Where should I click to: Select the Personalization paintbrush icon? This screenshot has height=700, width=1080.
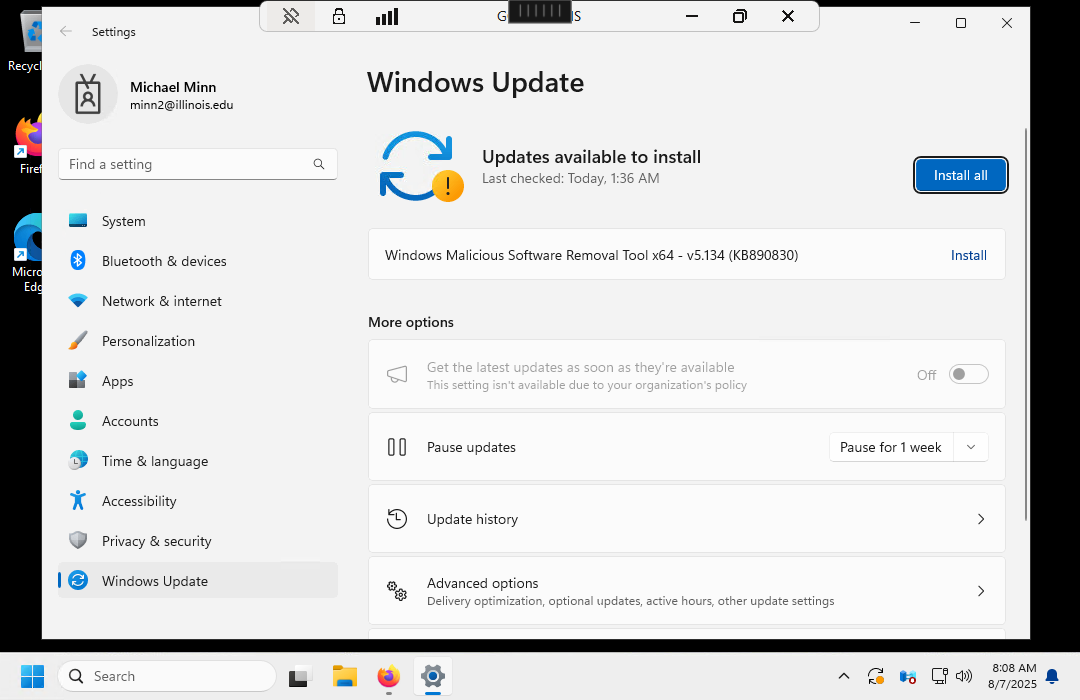78,341
